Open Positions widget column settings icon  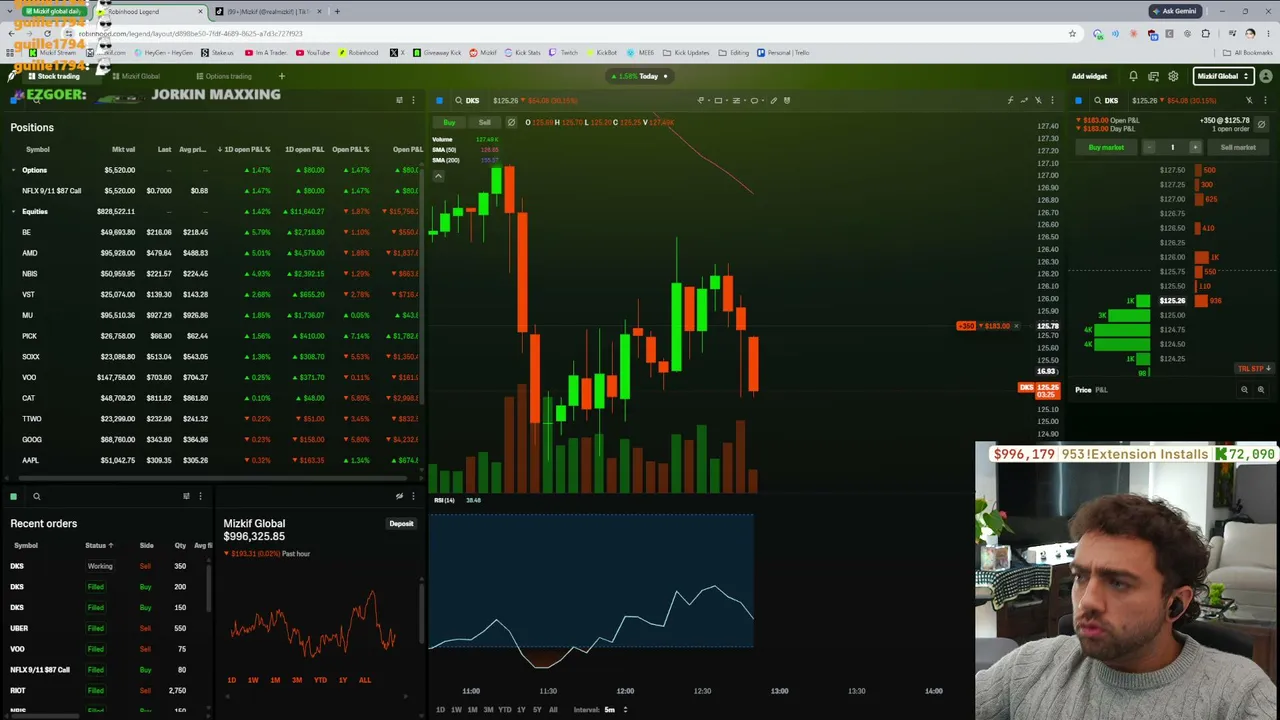tap(399, 100)
